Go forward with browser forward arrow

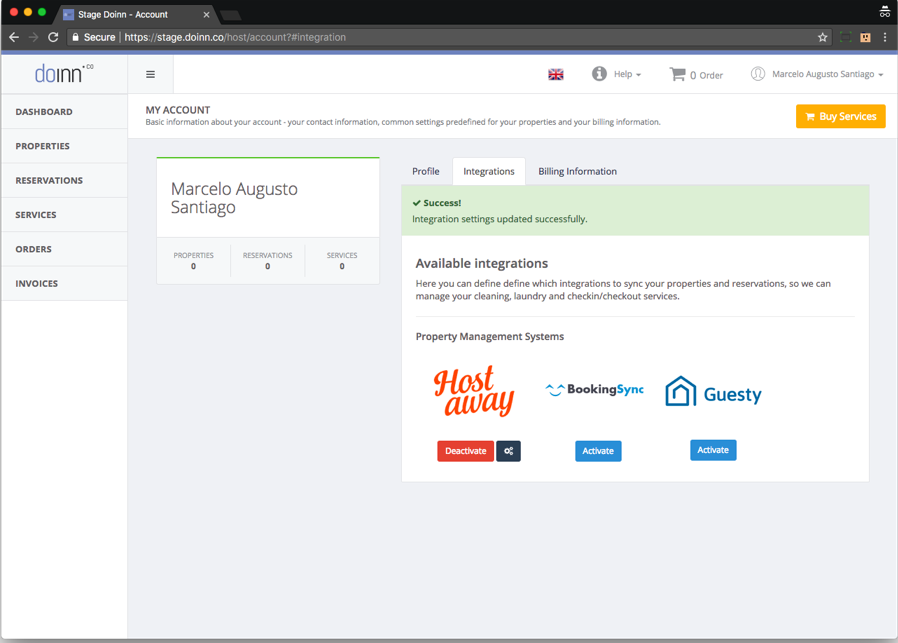pyautogui.click(x=33, y=37)
